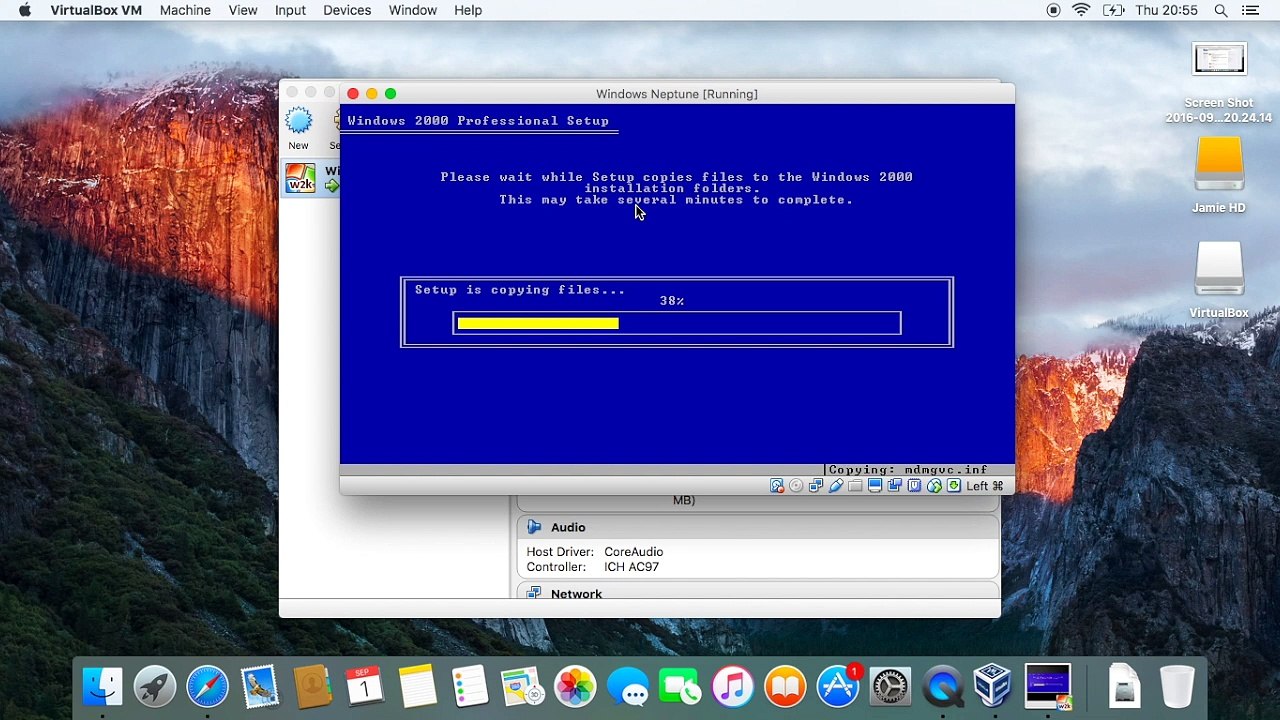Open QuickTime Player from the Dock
Screen dimensions: 1280x720
[943, 686]
